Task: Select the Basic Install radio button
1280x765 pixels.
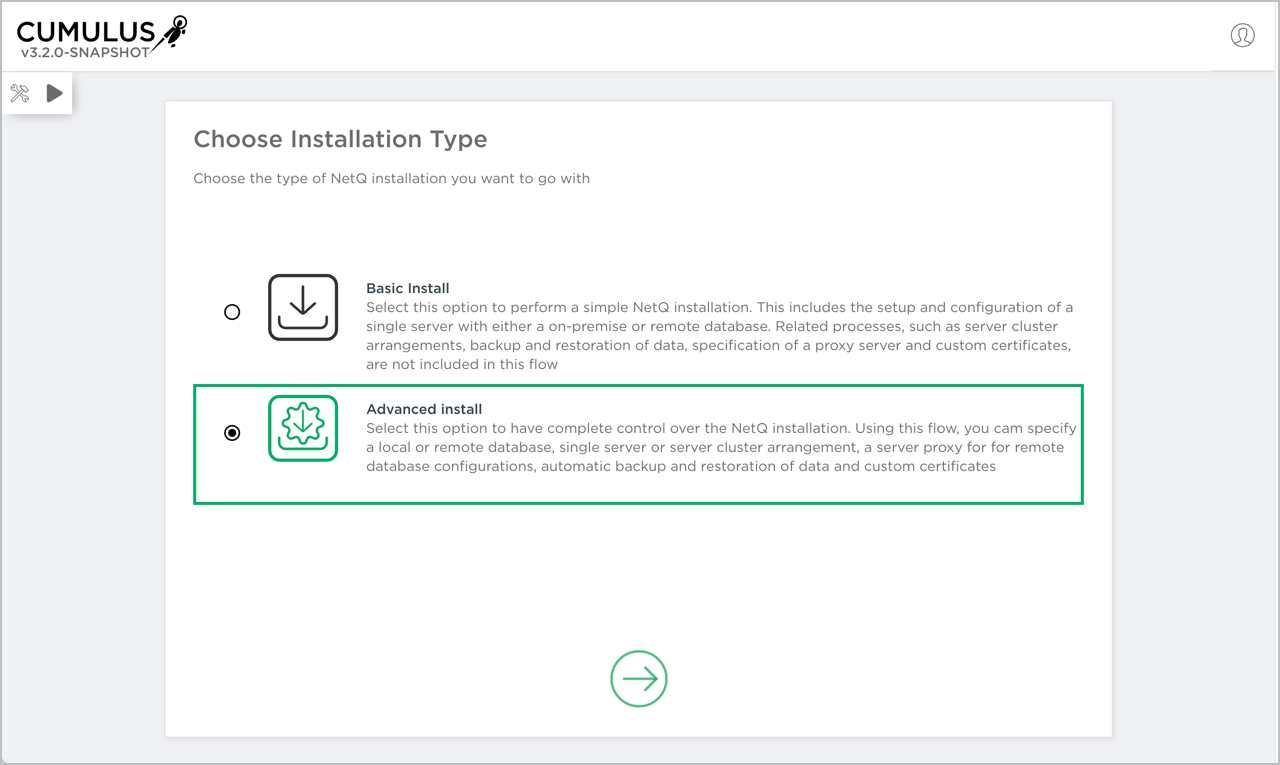Action: point(232,312)
